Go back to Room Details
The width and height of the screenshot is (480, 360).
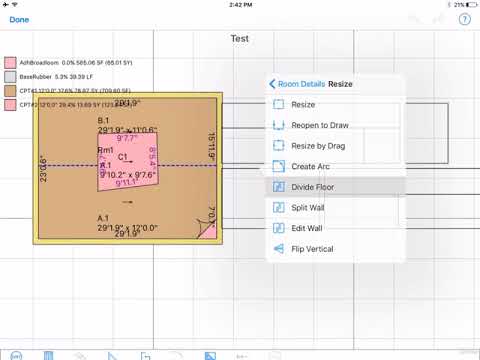tap(301, 84)
